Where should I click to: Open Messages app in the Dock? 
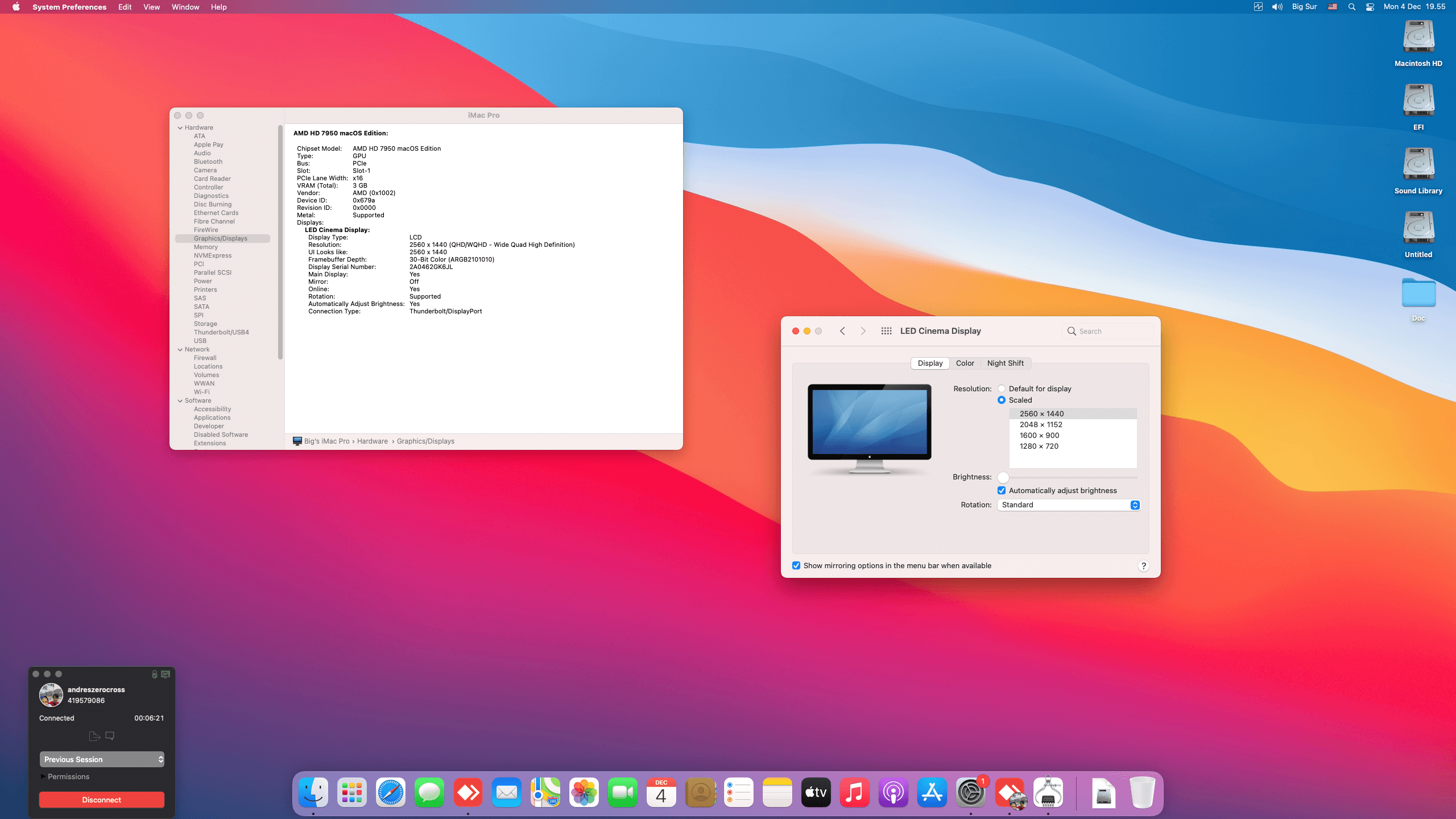click(429, 792)
